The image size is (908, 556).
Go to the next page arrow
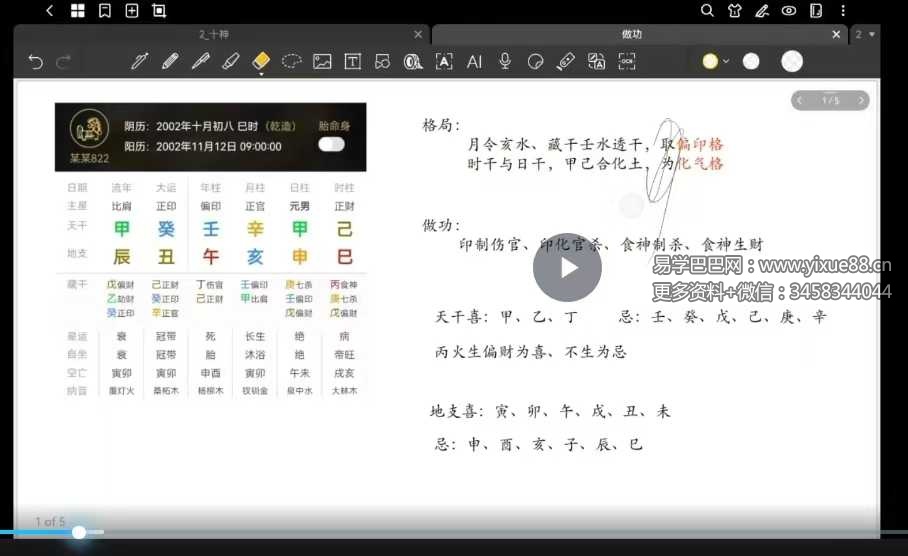[x=861, y=100]
